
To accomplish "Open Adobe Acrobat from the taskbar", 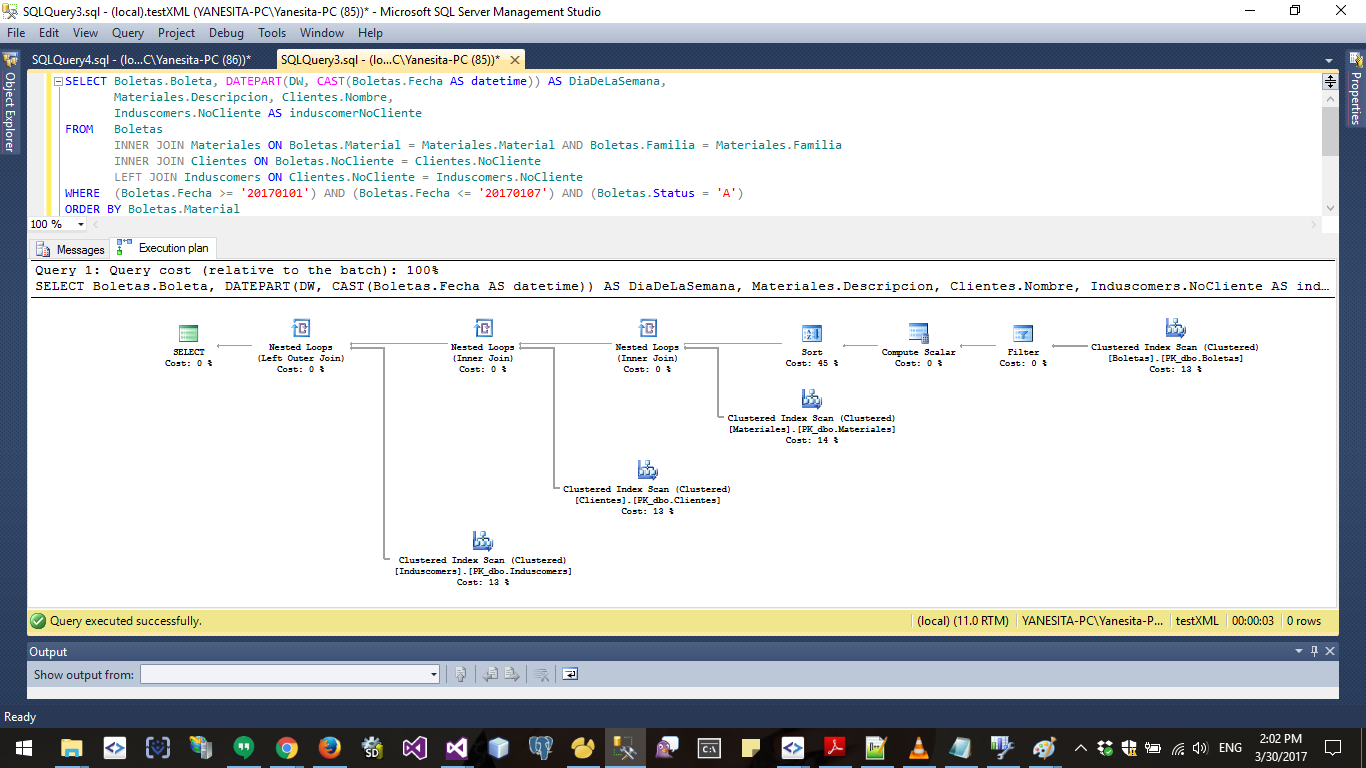I will click(834, 748).
